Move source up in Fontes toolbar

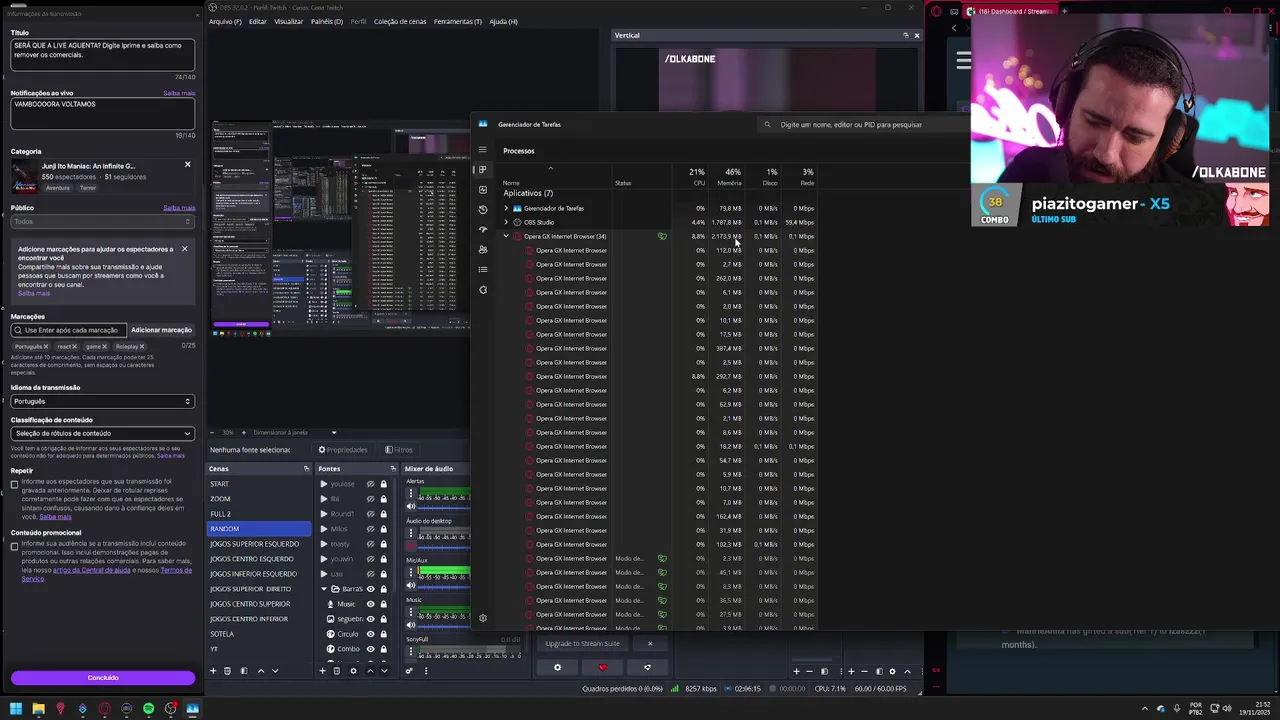click(x=370, y=671)
